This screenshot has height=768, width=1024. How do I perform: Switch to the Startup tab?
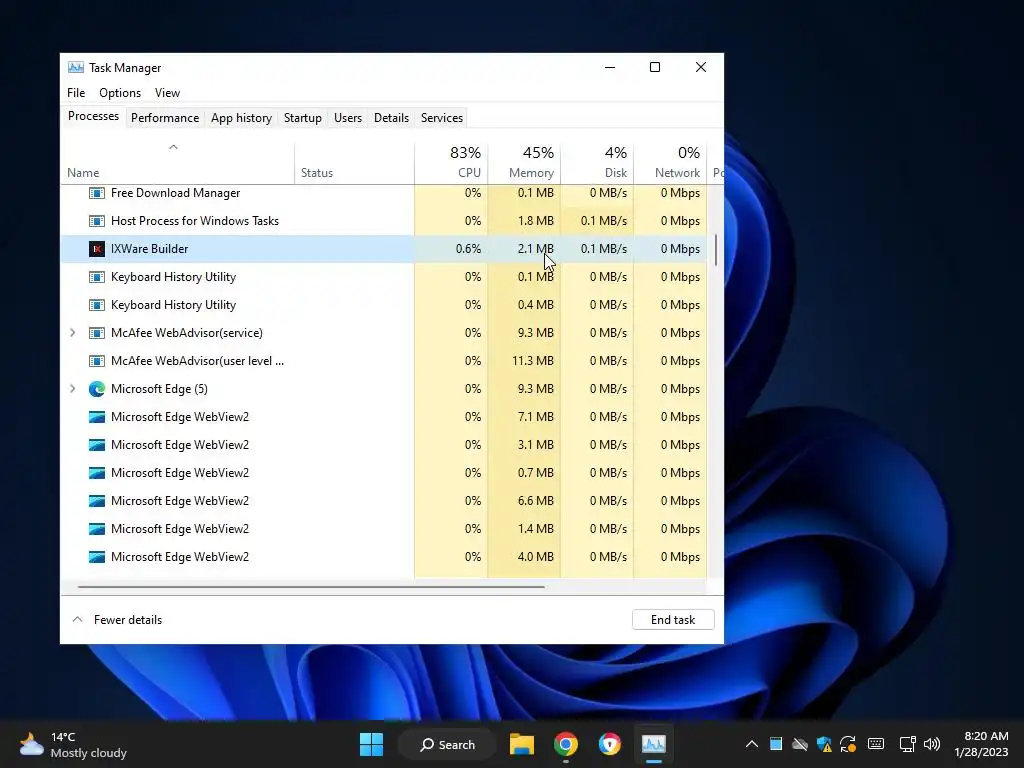tap(302, 118)
